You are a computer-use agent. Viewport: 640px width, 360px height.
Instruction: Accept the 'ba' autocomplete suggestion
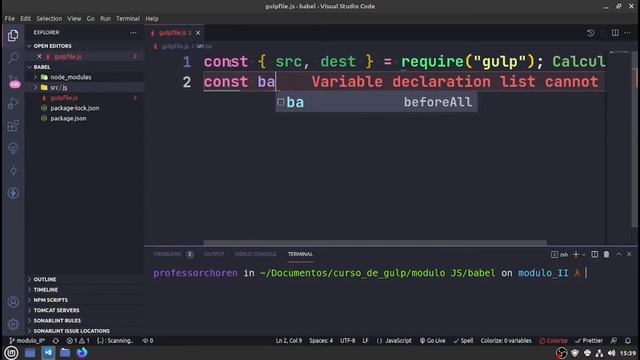click(x=376, y=102)
